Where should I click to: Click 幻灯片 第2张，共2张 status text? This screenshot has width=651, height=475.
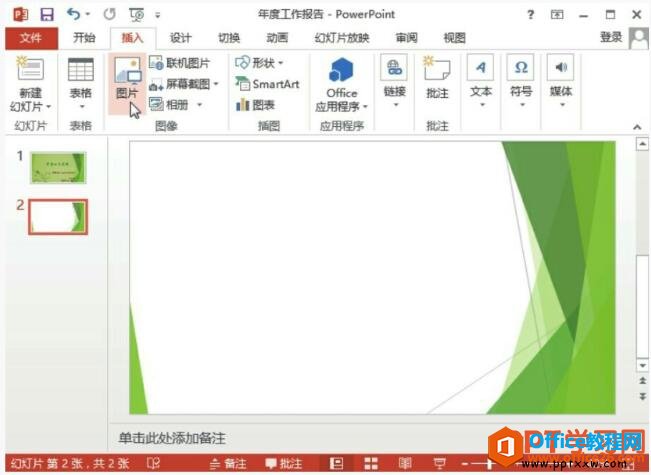[70, 463]
